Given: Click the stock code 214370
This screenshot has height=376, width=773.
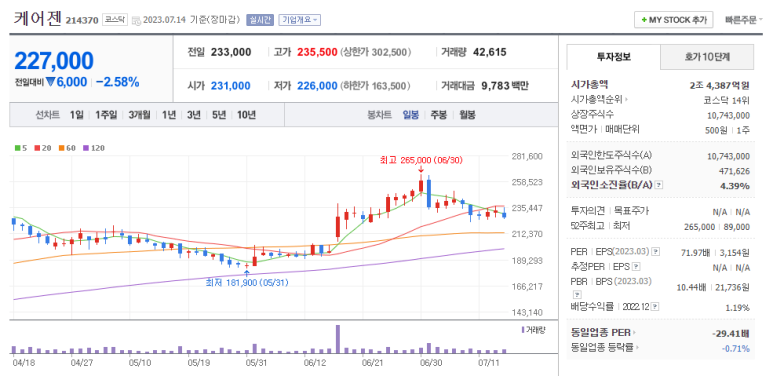Looking at the screenshot, I should pyautogui.click(x=82, y=20).
